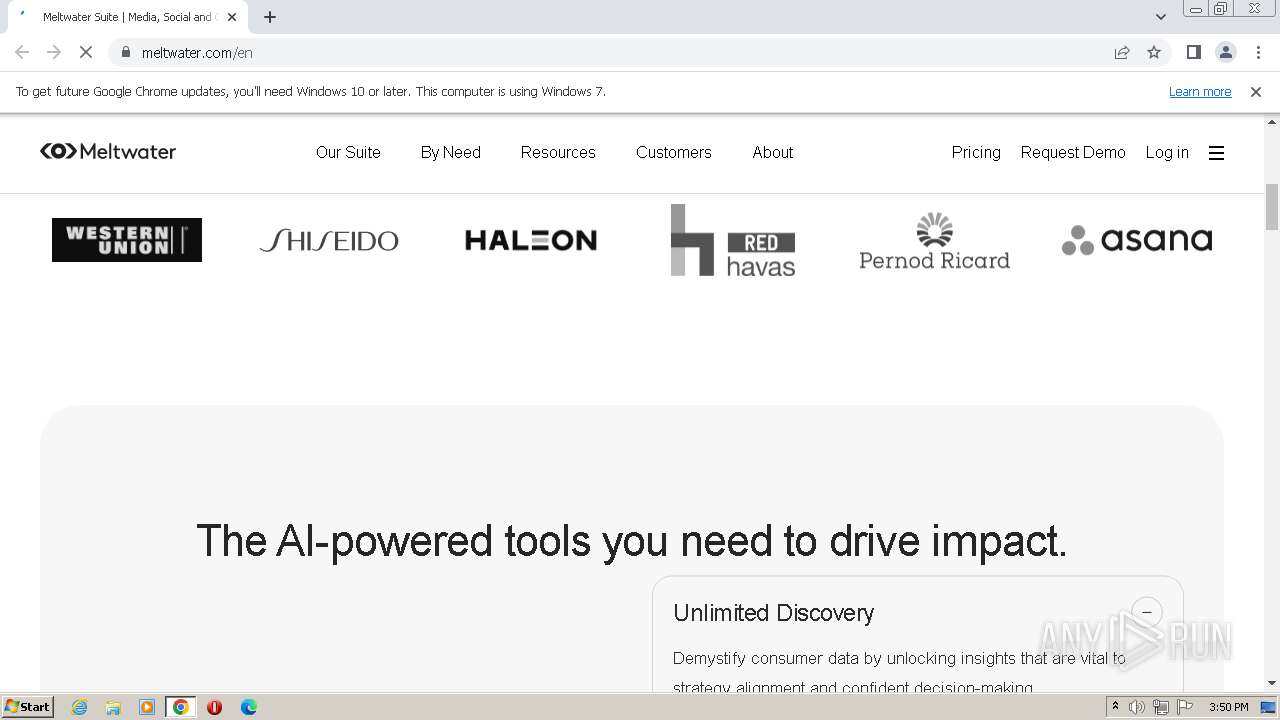View site information padlock
This screenshot has height=720, width=1280.
point(126,52)
